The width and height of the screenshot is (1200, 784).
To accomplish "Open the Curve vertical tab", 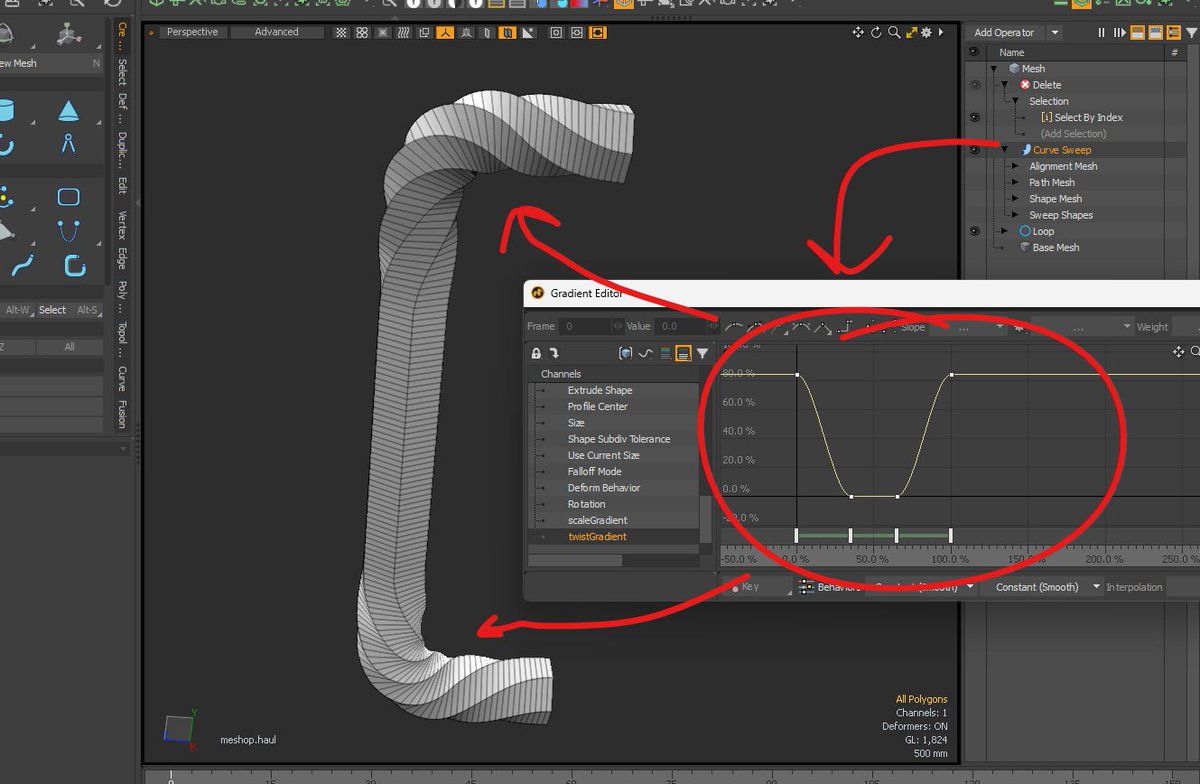I will pyautogui.click(x=122, y=379).
